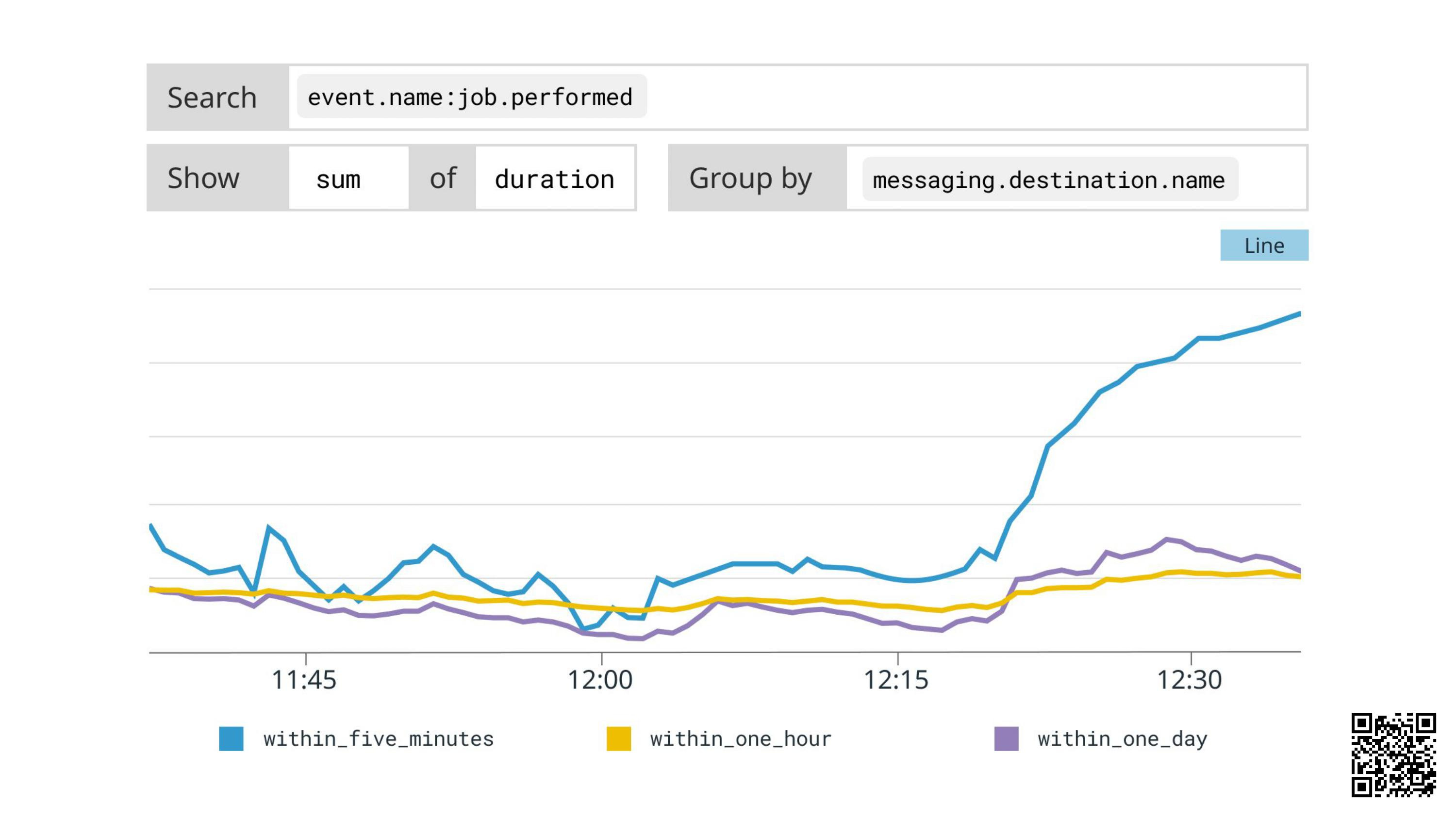This screenshot has width=1456, height=819.
Task: Click the empty area of the search field
Action: coord(976,97)
